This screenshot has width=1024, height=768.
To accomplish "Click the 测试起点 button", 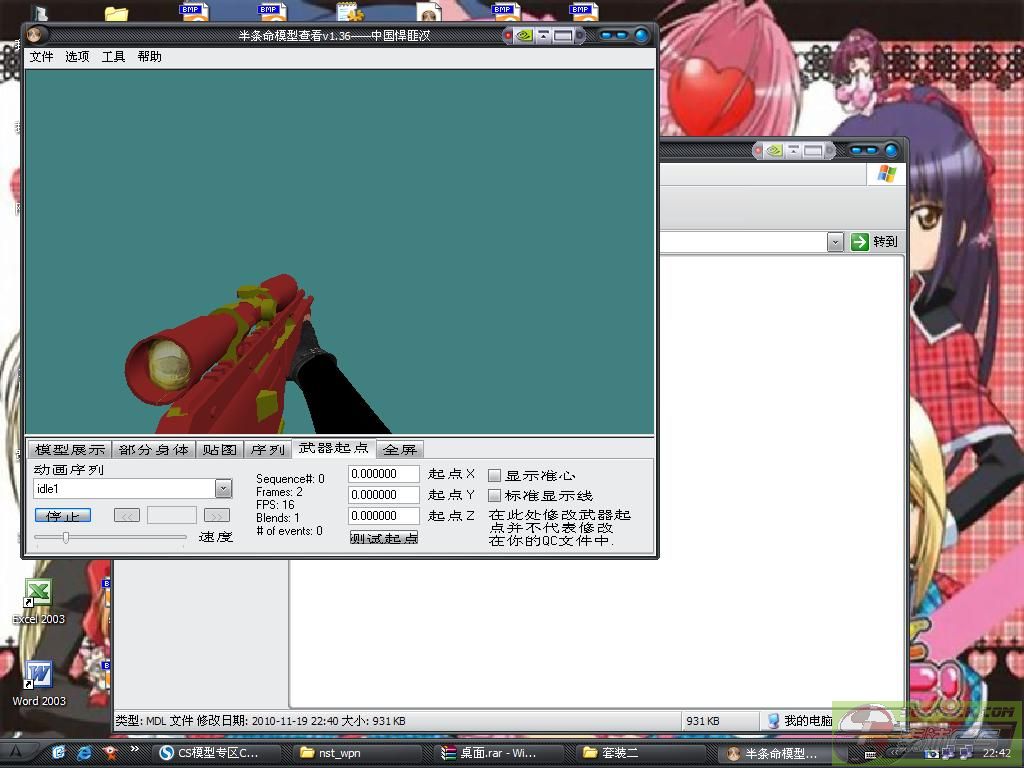I will coord(384,538).
